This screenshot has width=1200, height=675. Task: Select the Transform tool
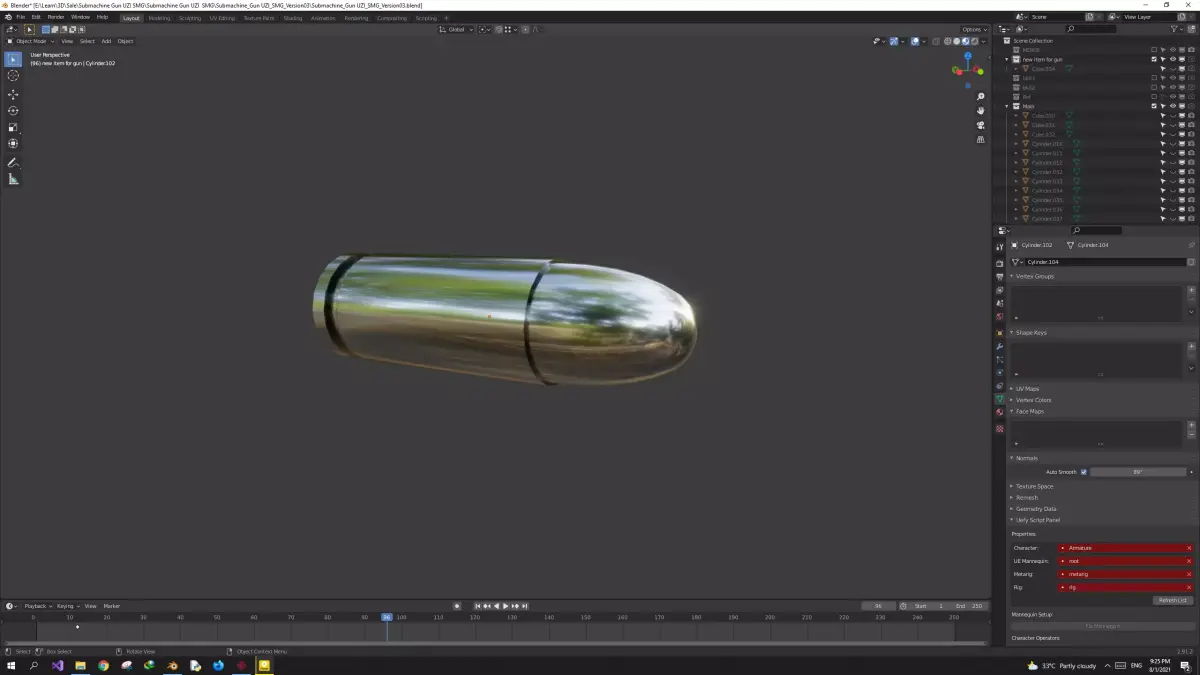(13, 144)
